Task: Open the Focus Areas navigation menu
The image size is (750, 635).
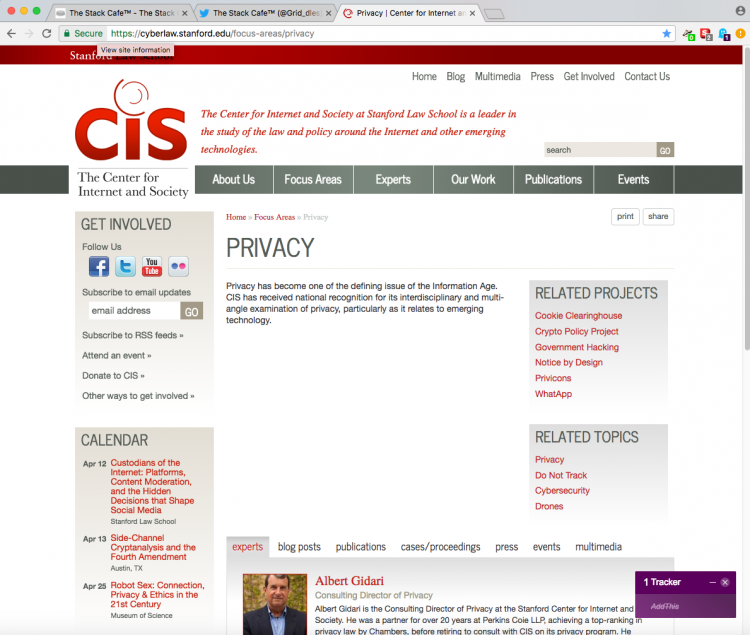Action: pyautogui.click(x=313, y=179)
